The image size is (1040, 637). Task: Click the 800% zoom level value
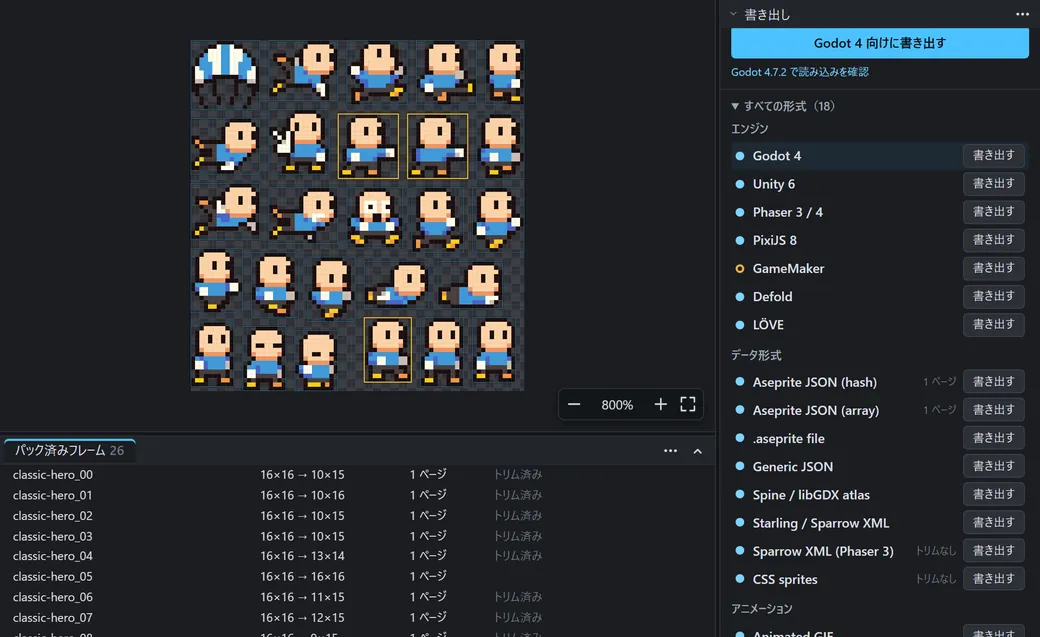[617, 405]
